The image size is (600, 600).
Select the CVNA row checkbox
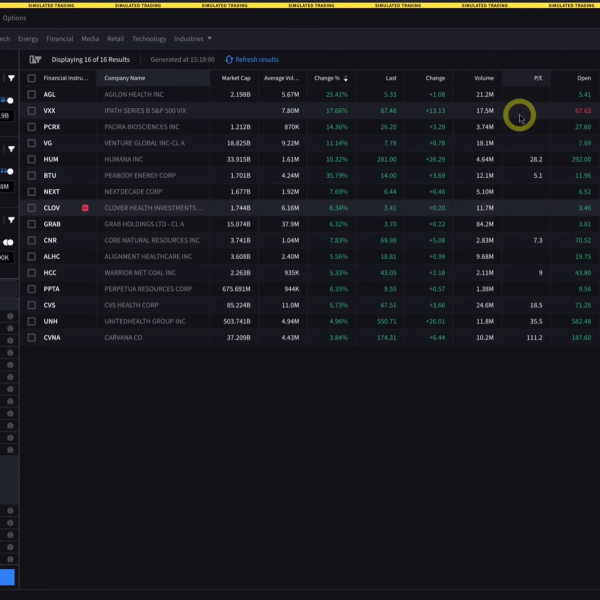tap(32, 338)
